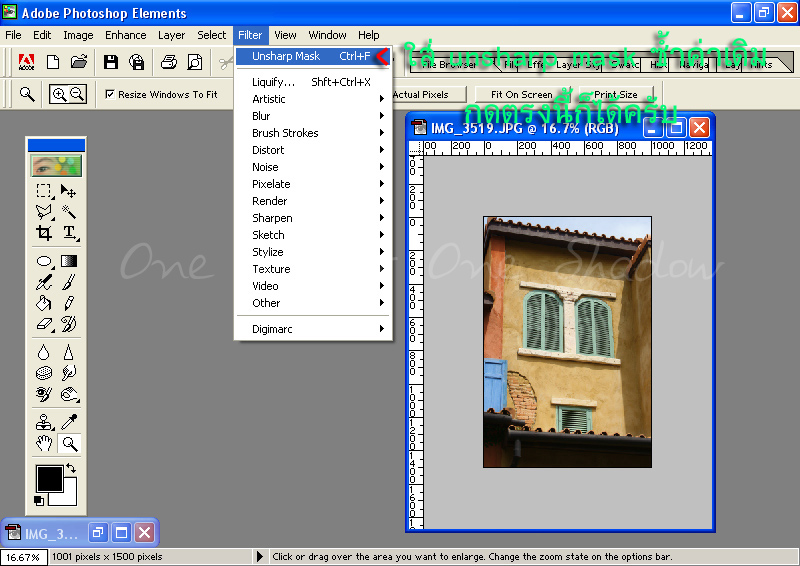Click the Fit On Screen button
This screenshot has height=566, width=800.
tap(522, 94)
